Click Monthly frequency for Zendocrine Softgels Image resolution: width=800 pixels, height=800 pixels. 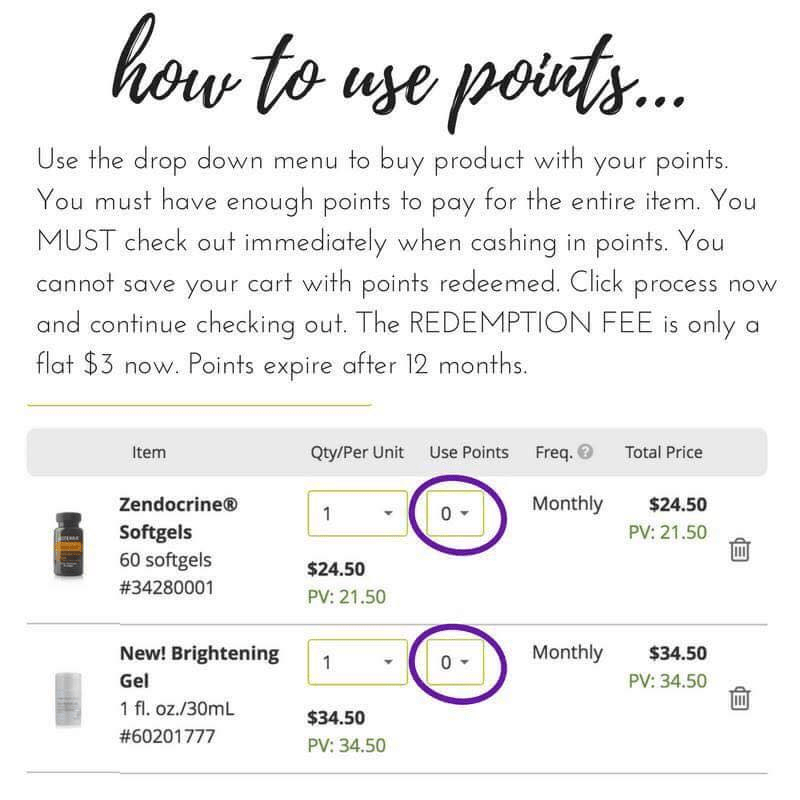pos(567,504)
